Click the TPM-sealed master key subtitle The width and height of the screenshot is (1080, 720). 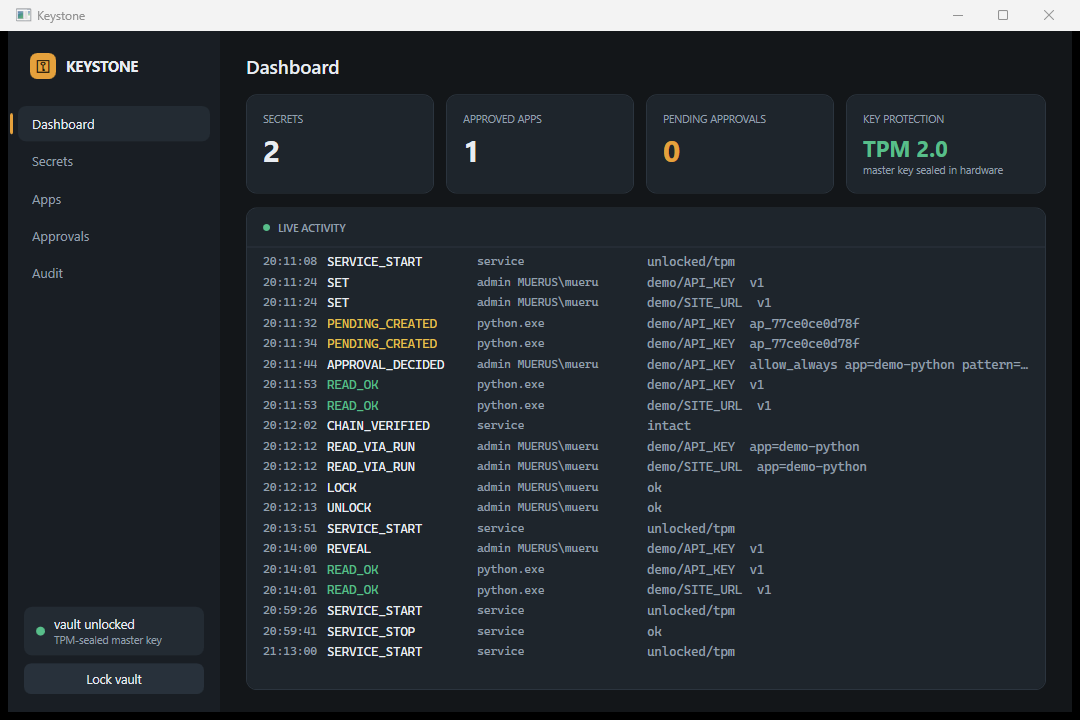point(107,641)
